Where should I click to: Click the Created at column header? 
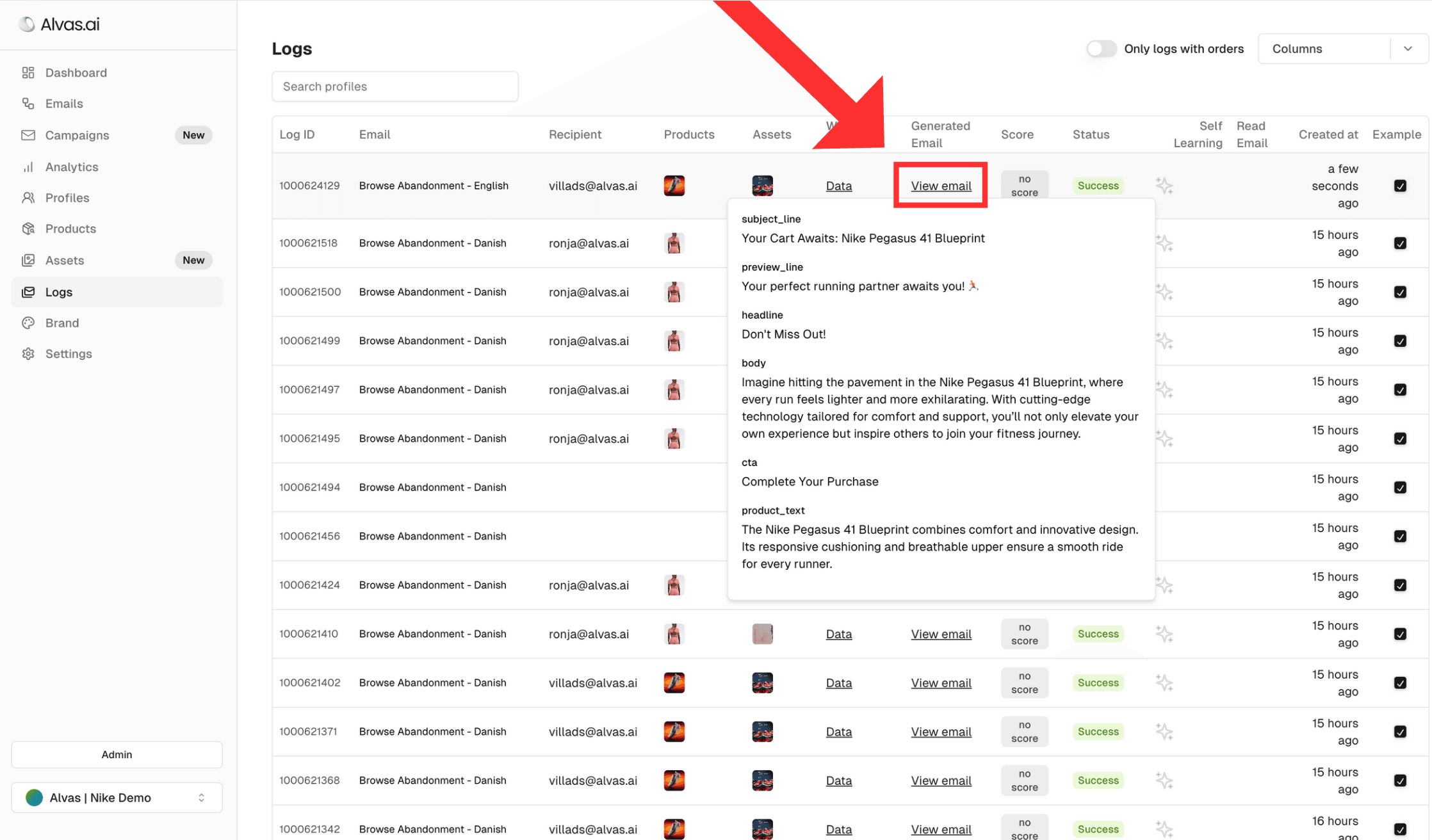pos(1328,134)
